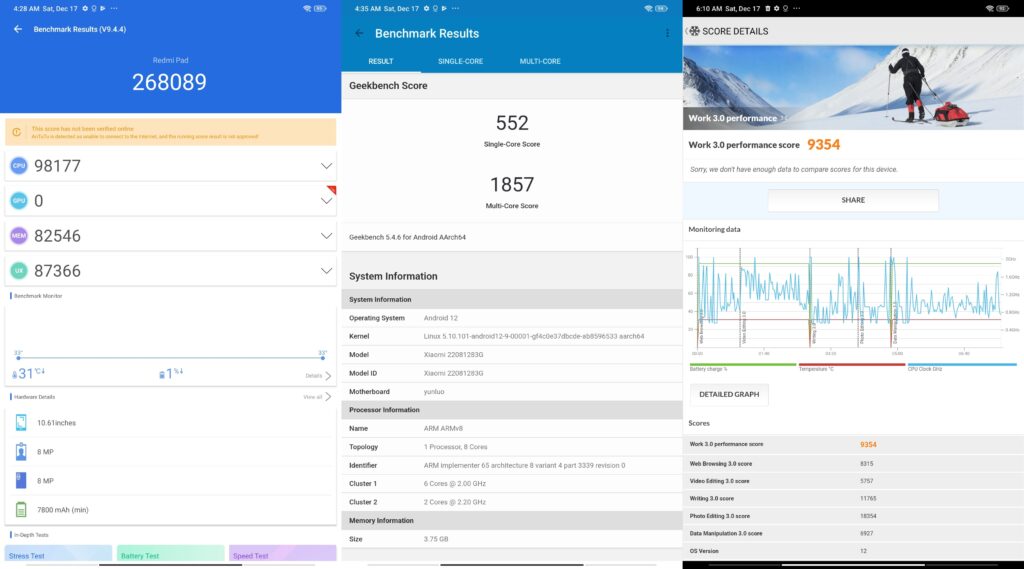Screen dimensions: 1024x569
Task: Click the Topology 1 Processor row
Action: [x=512, y=447]
